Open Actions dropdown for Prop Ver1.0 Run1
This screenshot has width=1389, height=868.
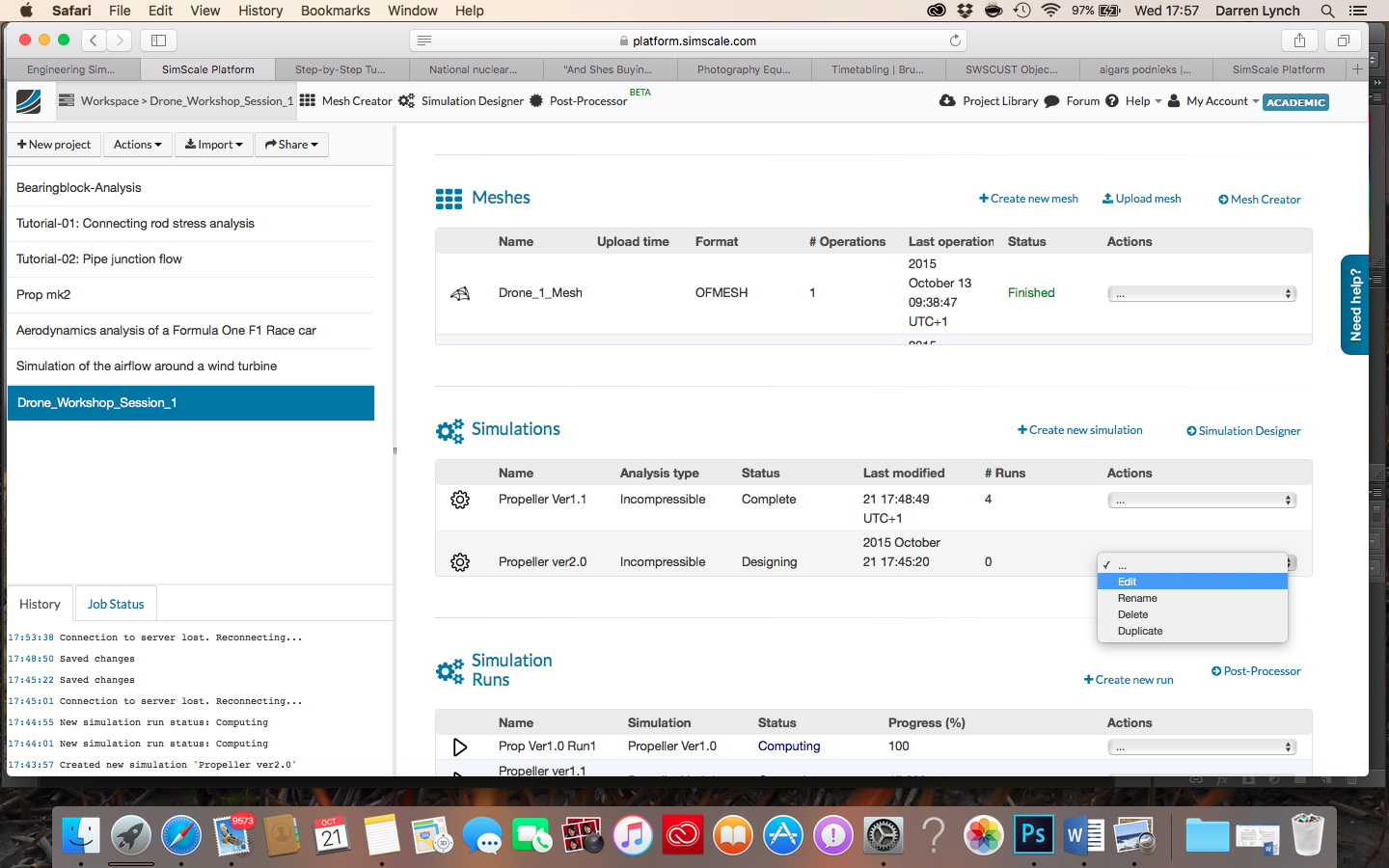1202,747
